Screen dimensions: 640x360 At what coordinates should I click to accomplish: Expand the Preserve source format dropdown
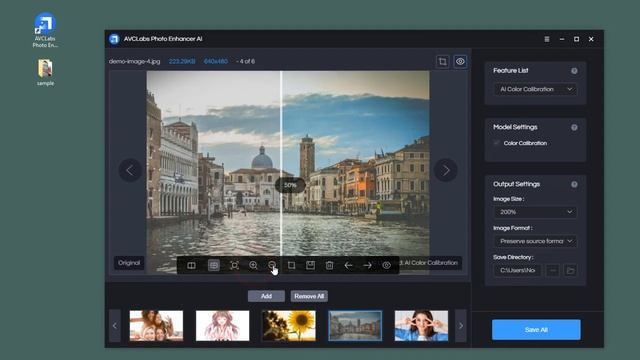click(536, 241)
